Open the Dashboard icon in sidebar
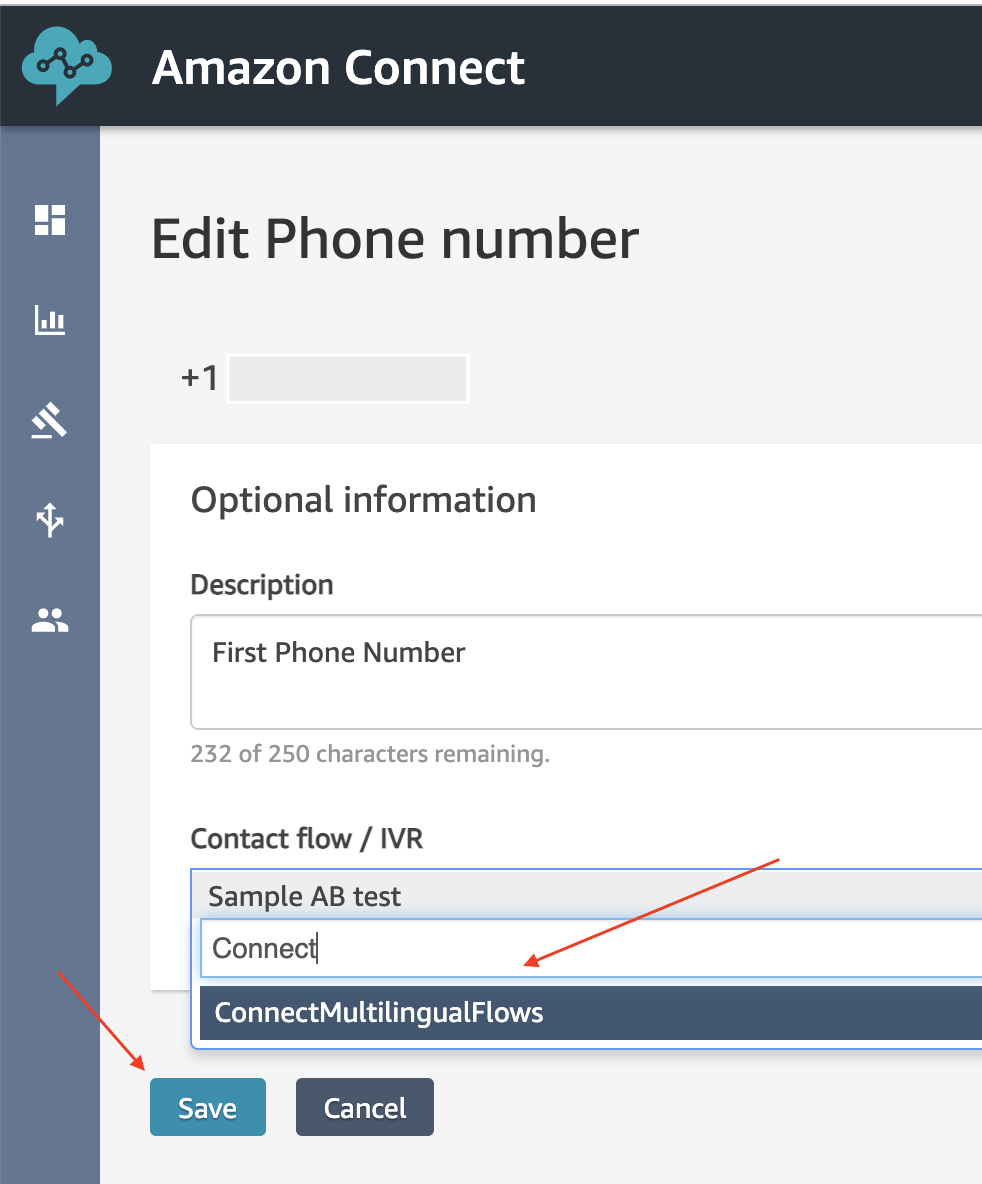This screenshot has width=982, height=1184. 50,220
